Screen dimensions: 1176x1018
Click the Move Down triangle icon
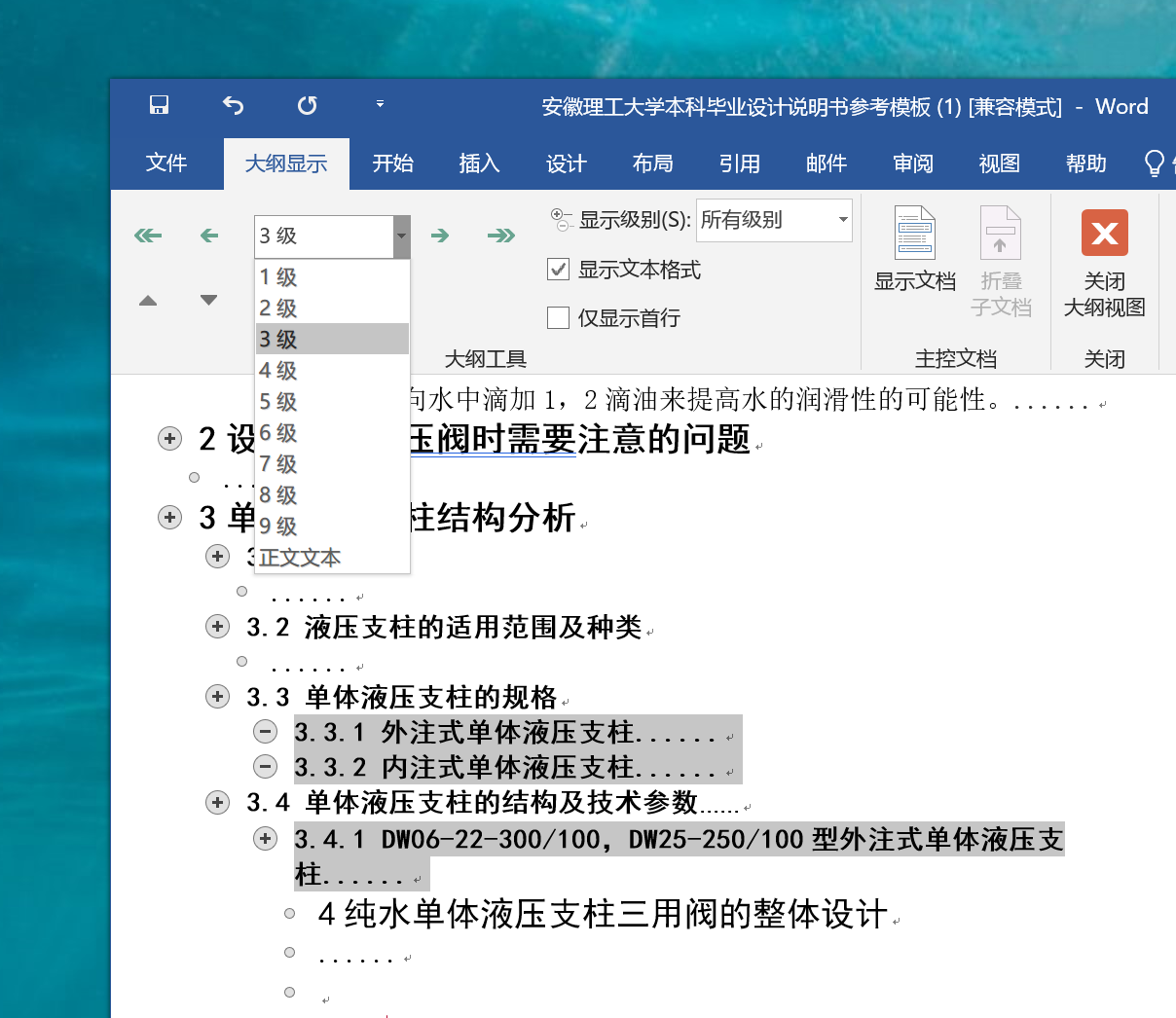pyautogui.click(x=209, y=300)
